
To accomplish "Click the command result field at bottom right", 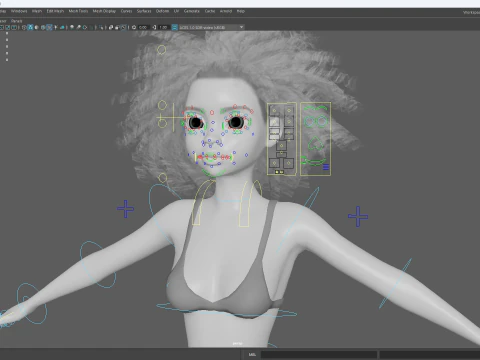I will 430,354.
